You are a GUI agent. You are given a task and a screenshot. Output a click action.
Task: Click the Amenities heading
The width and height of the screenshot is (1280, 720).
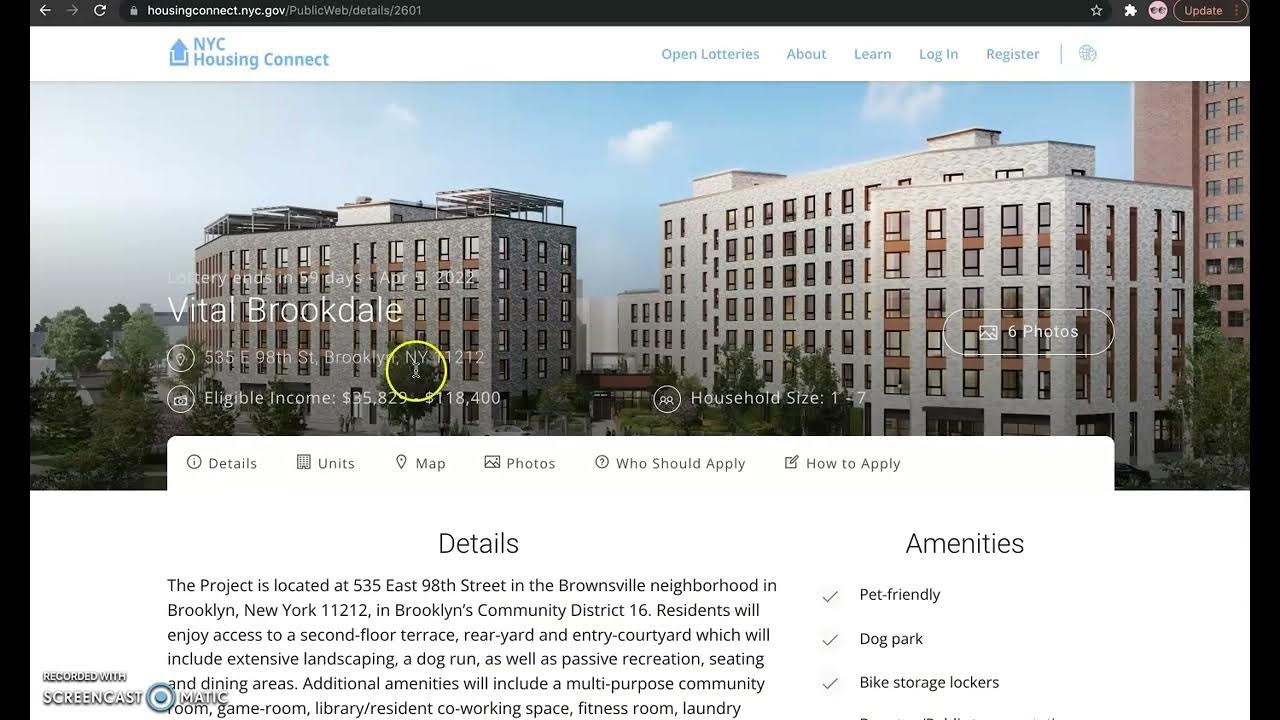965,543
